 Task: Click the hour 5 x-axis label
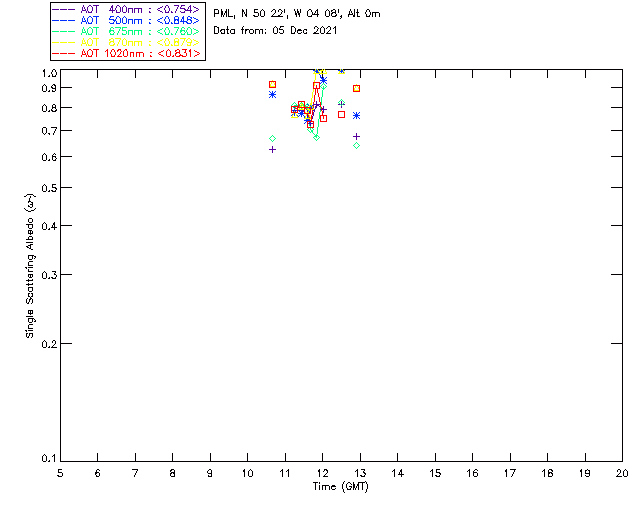point(60,473)
